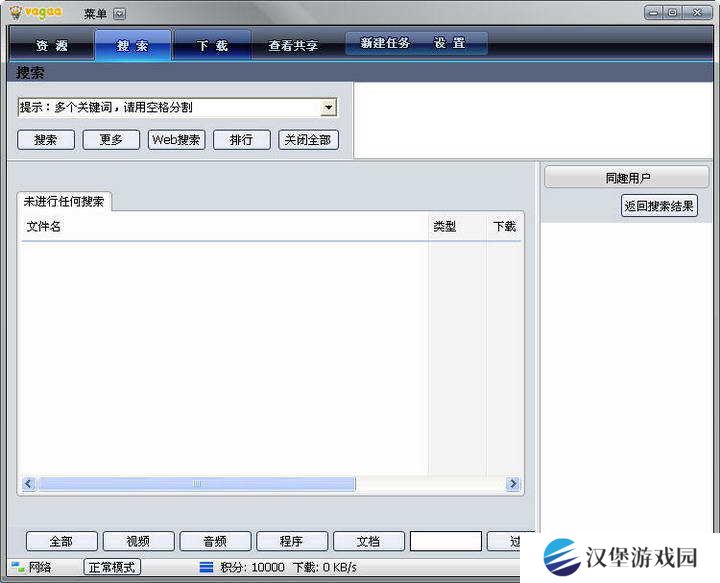Screen dimensions: 720x583
Task: Click the blue bars icon beside 积分
Action: [x=206, y=567]
